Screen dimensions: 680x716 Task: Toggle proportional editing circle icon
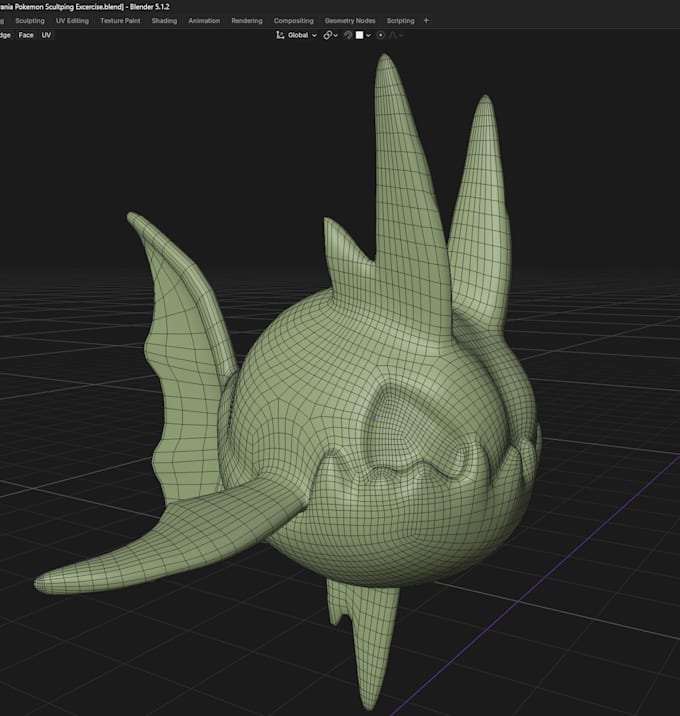point(380,35)
